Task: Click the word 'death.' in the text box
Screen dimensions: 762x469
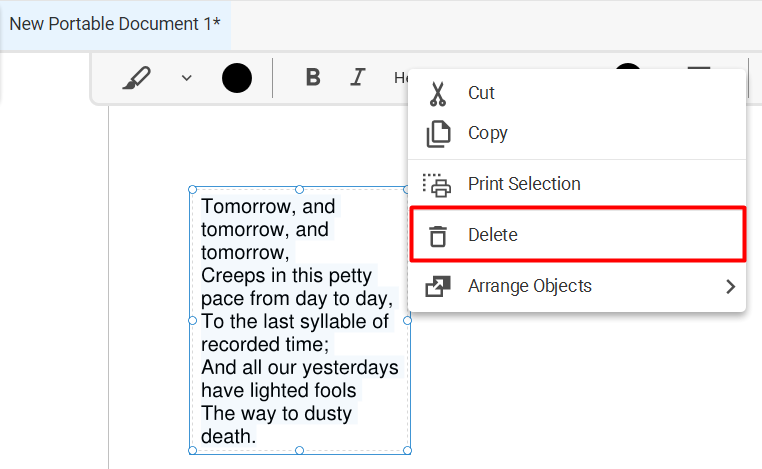Action: tap(228, 436)
